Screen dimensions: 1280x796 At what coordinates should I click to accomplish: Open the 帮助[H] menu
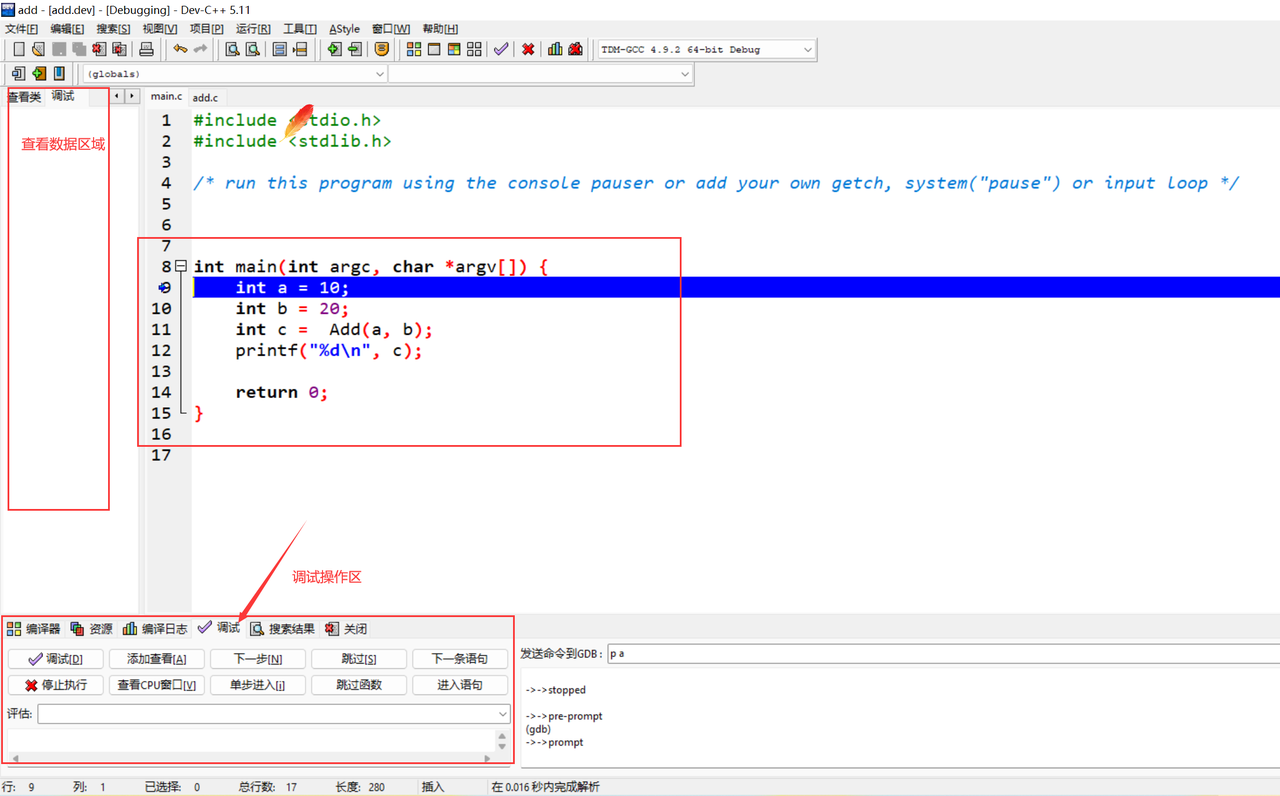coord(440,29)
